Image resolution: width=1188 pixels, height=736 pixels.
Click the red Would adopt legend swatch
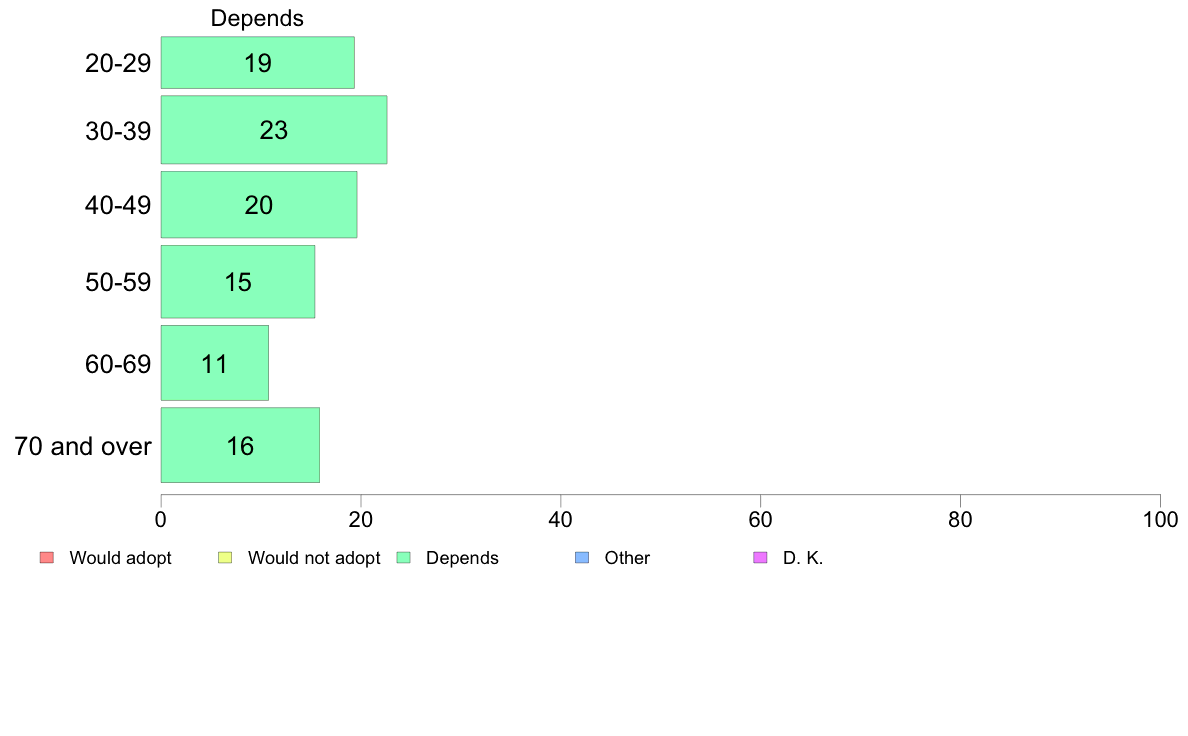point(47,558)
